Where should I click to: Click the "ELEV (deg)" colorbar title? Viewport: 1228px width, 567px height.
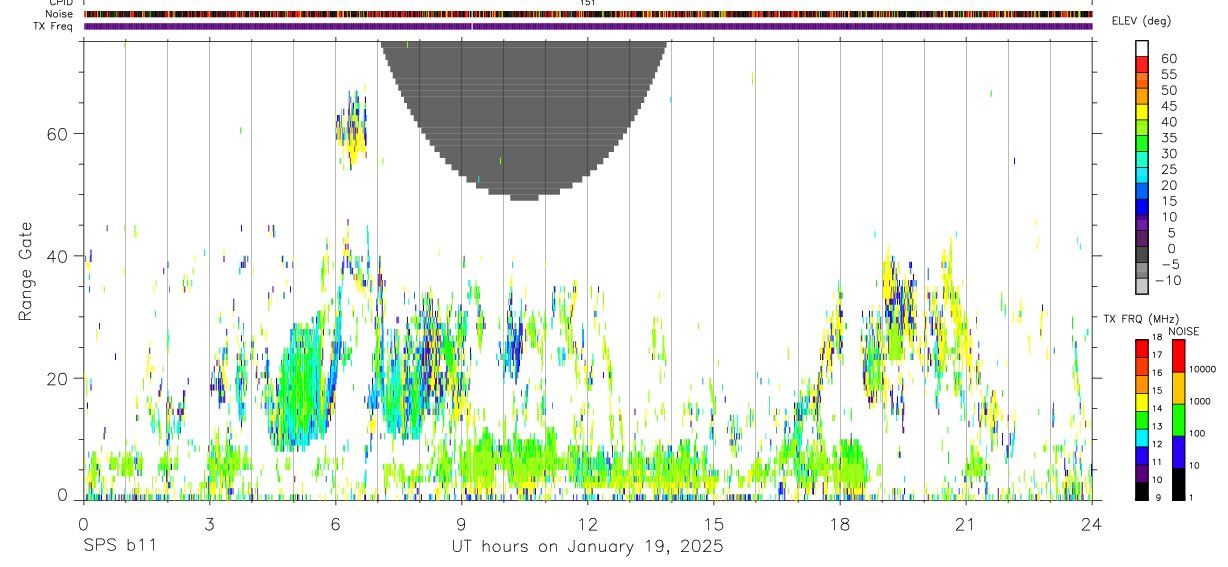point(1141,21)
